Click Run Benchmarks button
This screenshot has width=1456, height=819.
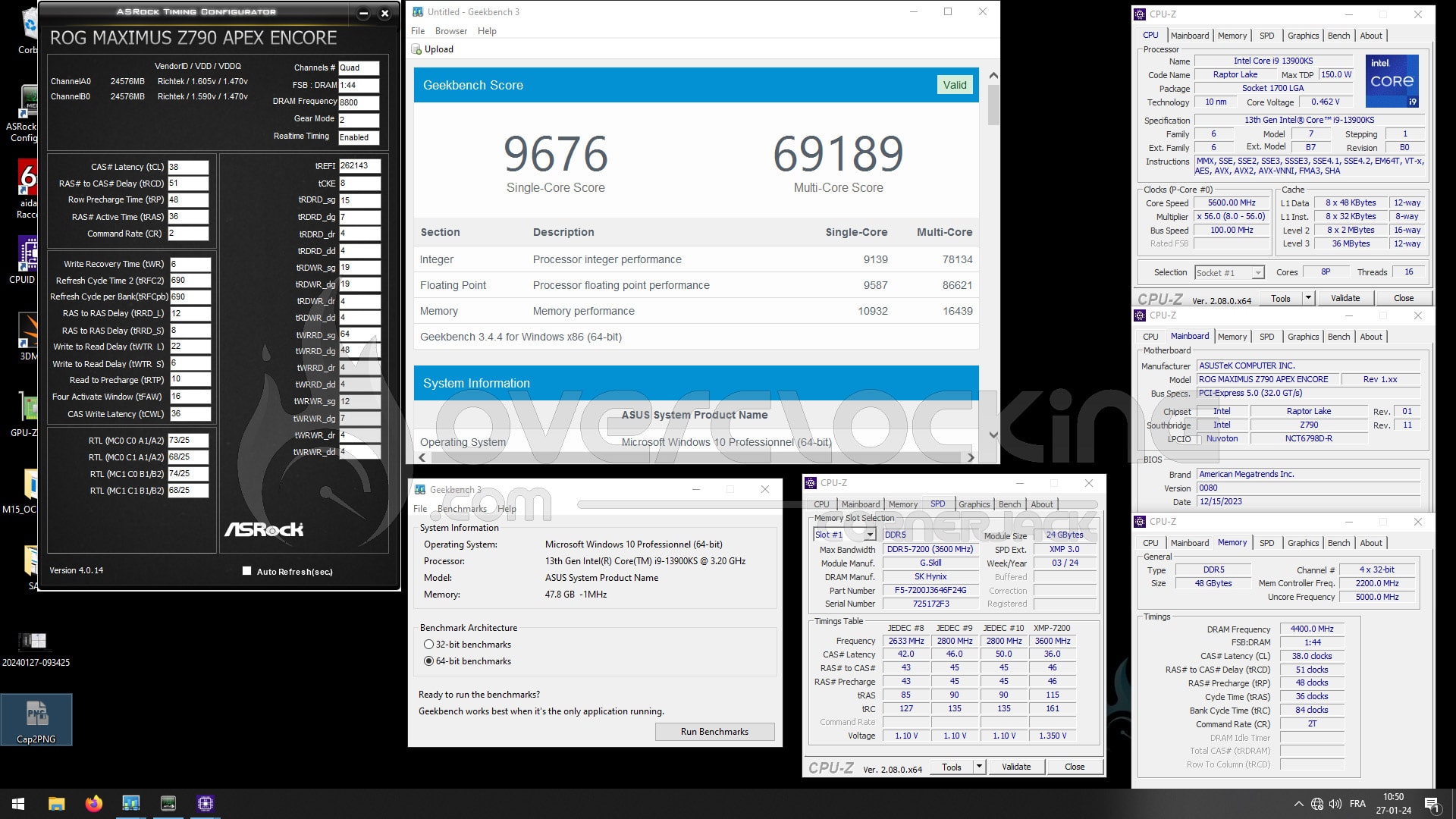coord(714,732)
